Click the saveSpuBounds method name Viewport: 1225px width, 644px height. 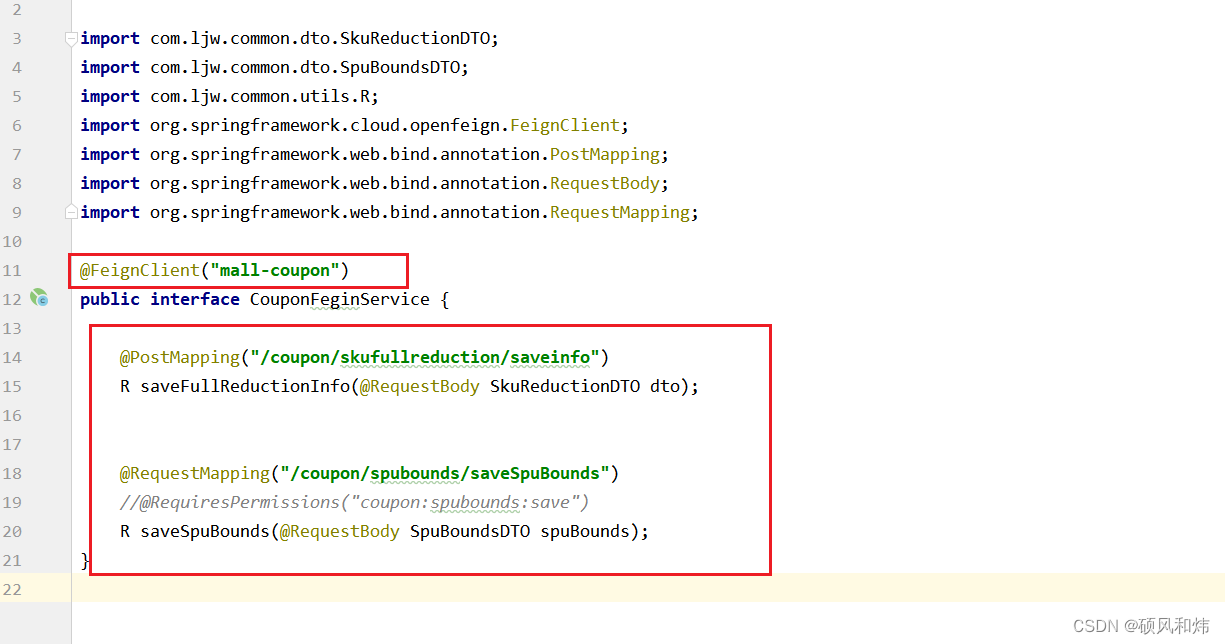pos(205,531)
